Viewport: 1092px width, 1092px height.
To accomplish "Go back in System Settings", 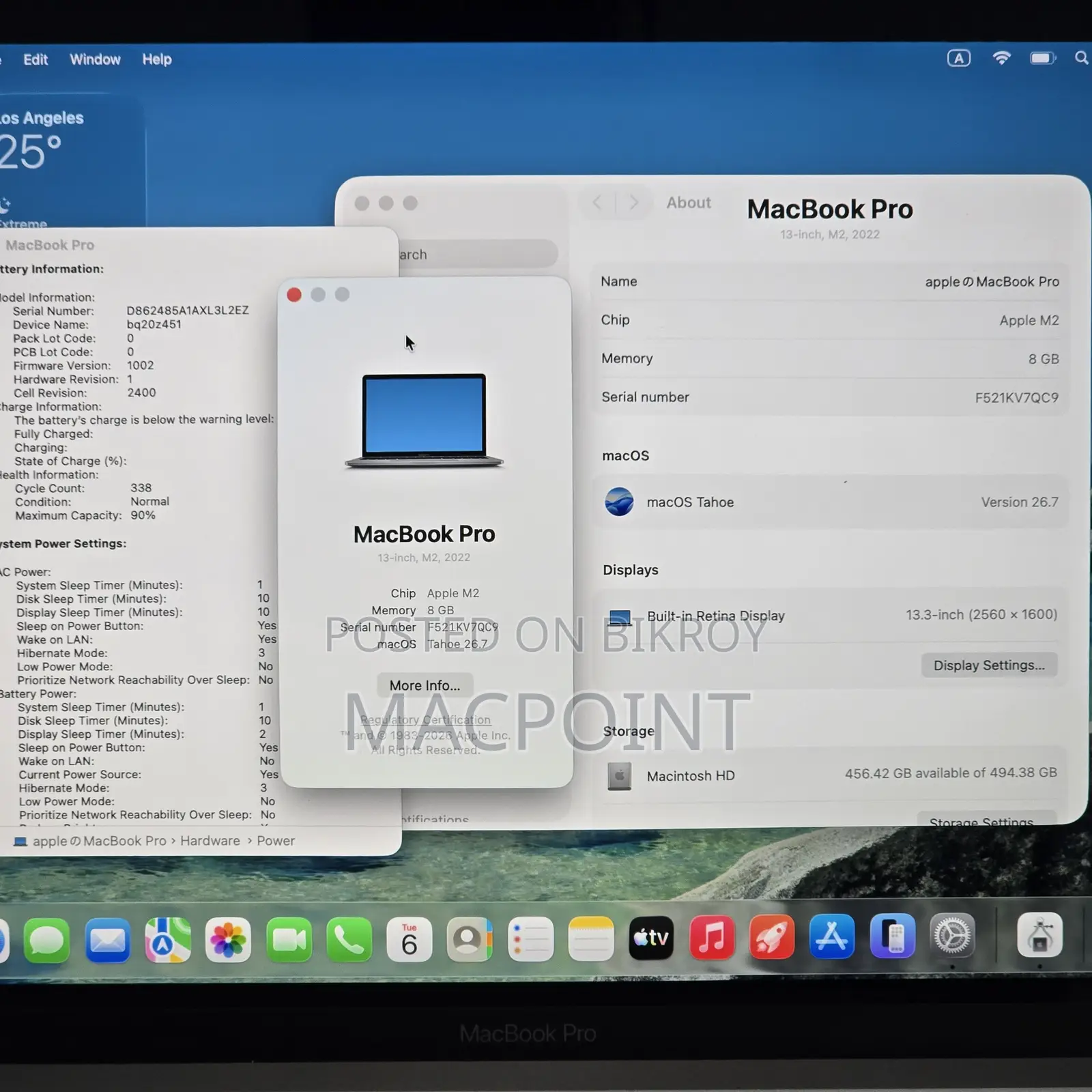I will [x=597, y=203].
